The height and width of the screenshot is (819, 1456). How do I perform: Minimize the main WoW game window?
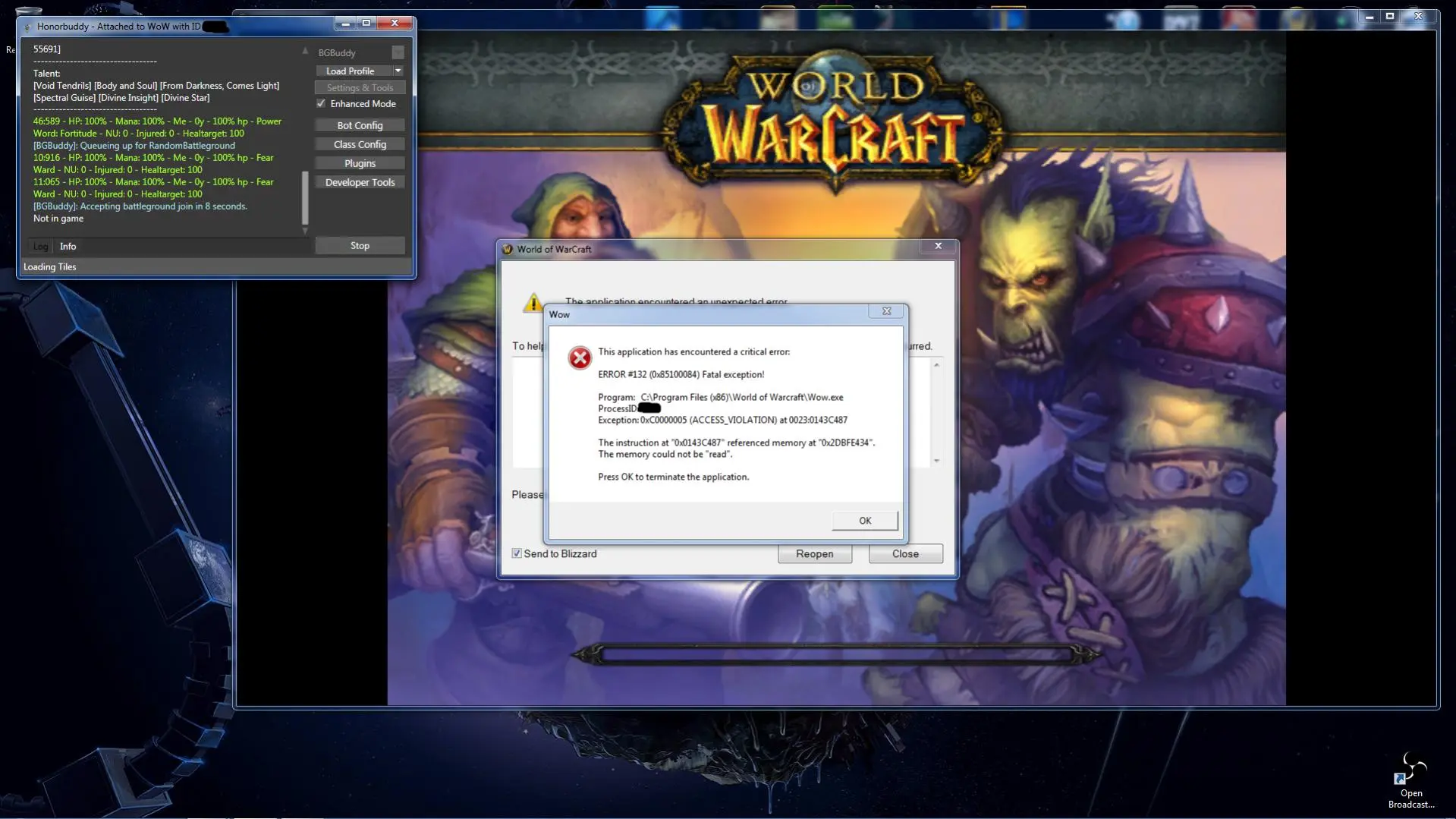click(x=1370, y=16)
